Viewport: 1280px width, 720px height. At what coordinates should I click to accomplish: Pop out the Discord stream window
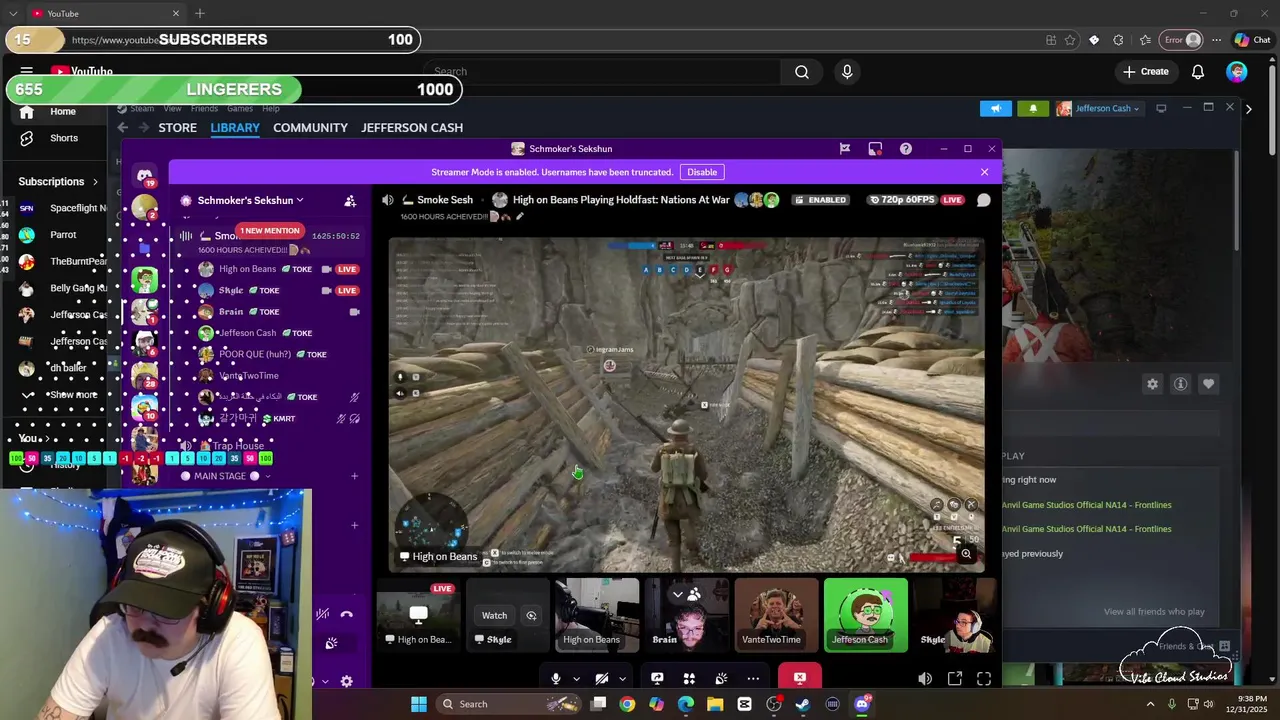click(955, 679)
